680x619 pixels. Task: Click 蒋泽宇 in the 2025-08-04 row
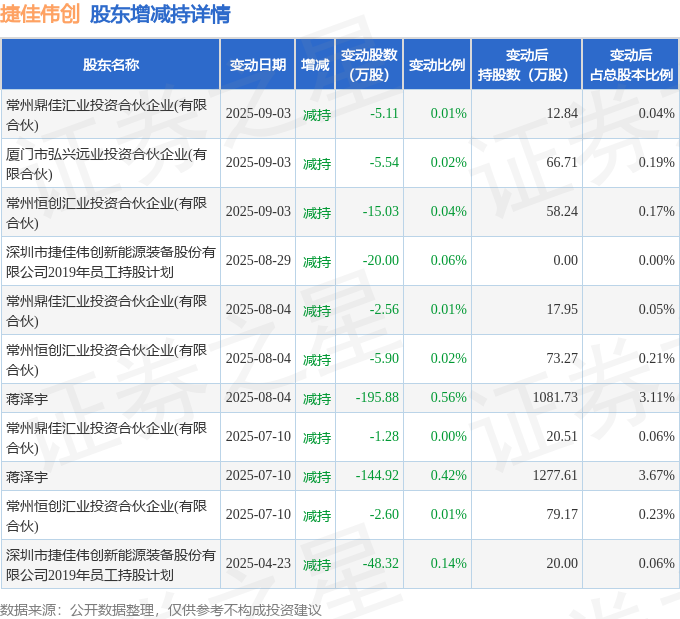27,398
